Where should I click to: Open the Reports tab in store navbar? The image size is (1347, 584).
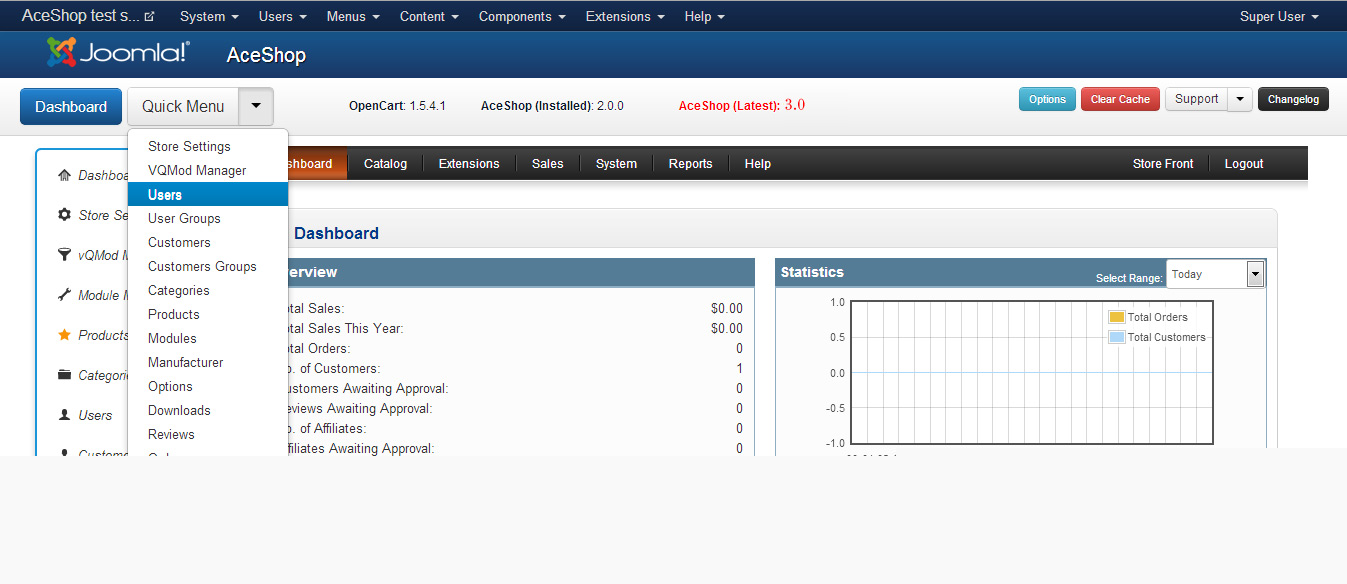point(691,163)
